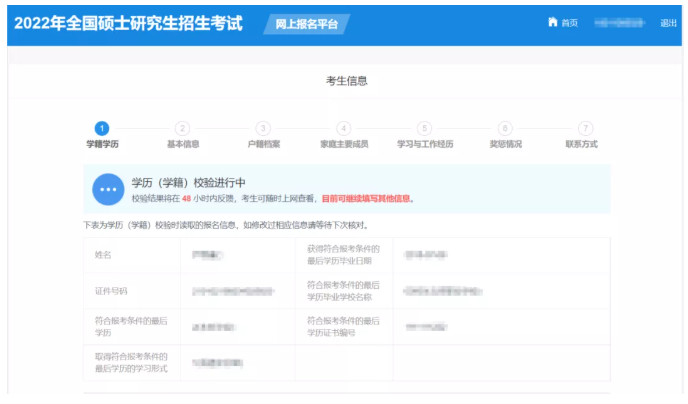Click the home icon in header
The image size is (688, 404).
pos(553,22)
